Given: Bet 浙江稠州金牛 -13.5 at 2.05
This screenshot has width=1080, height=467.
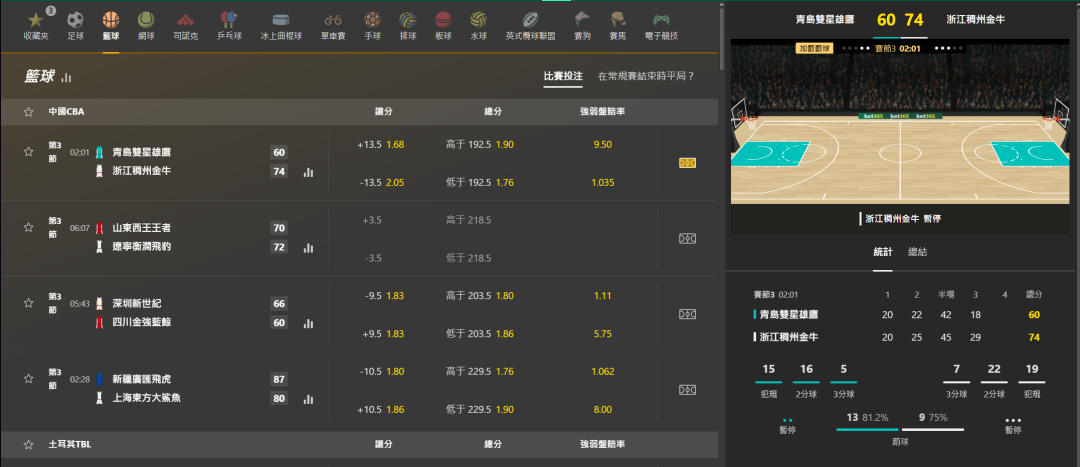Looking at the screenshot, I should click(381, 183).
